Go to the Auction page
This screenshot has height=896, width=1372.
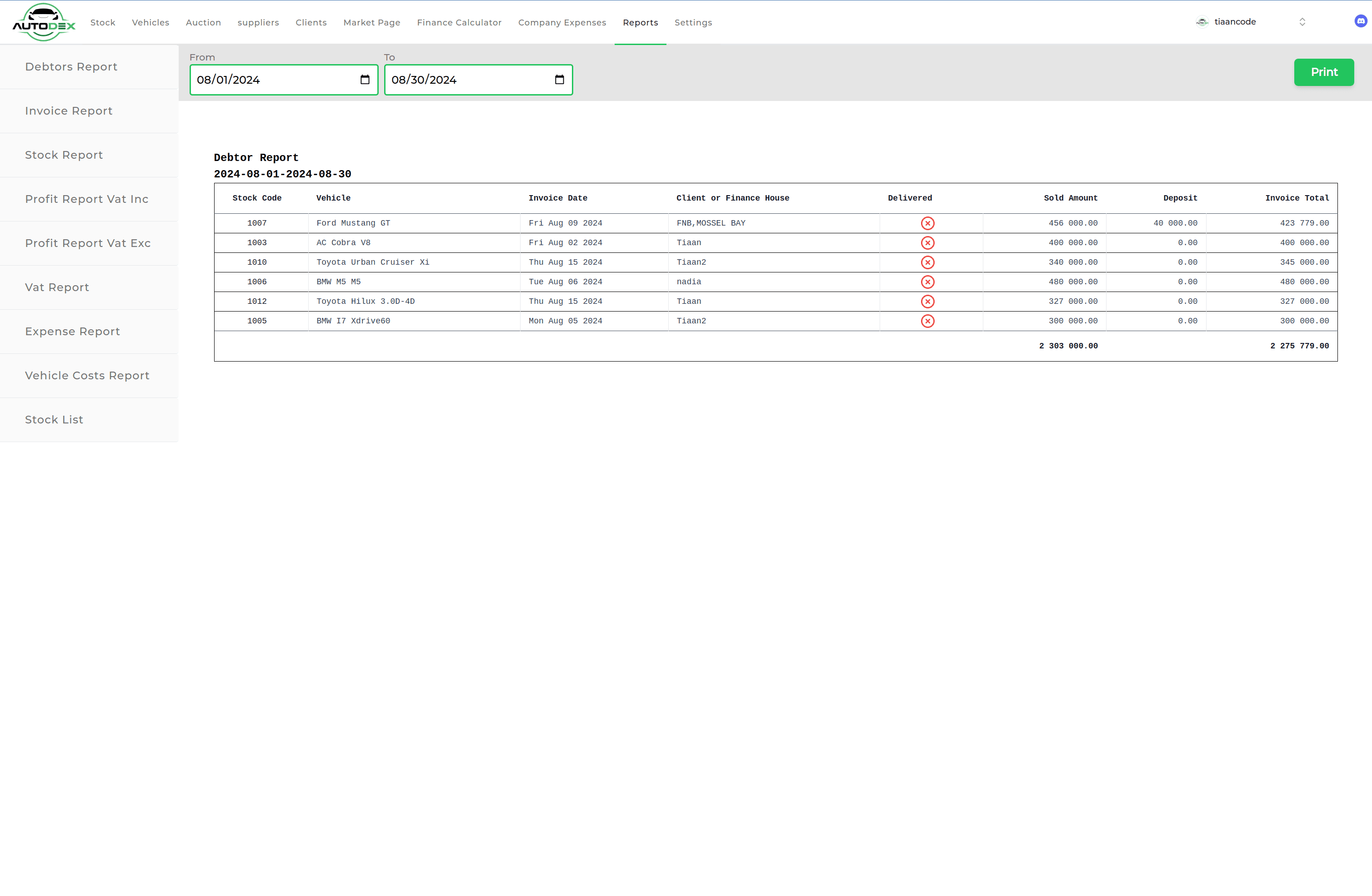click(x=204, y=22)
